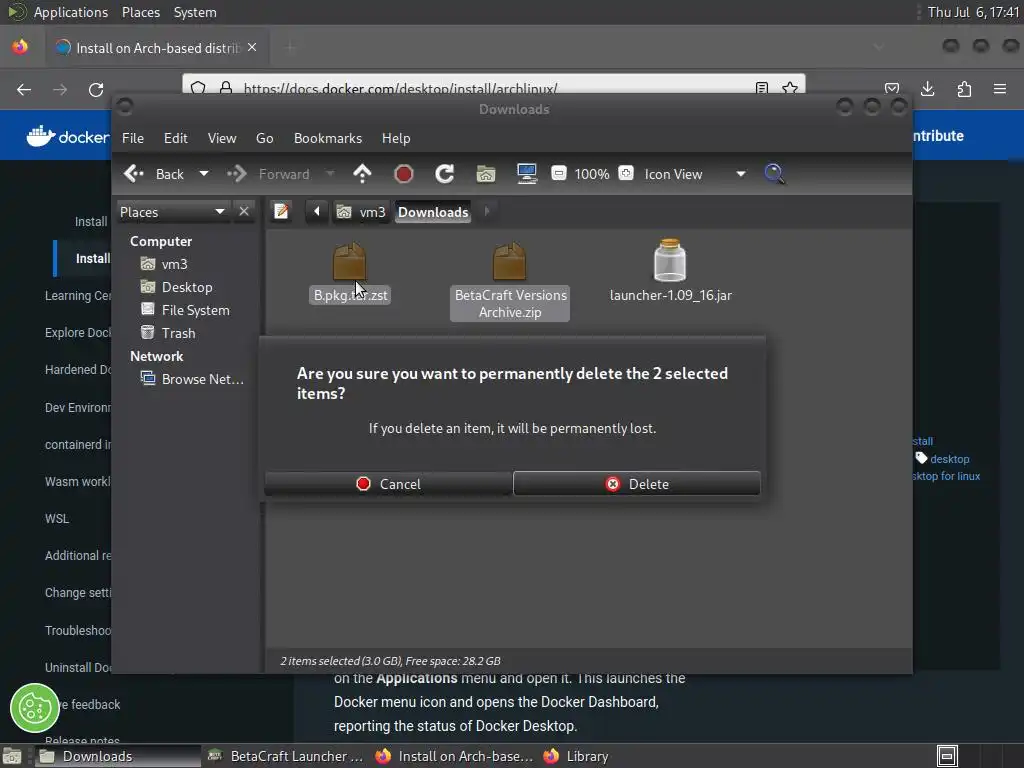Open the Back history dropdown arrow
Viewport: 1024px width, 768px height.
click(x=204, y=174)
